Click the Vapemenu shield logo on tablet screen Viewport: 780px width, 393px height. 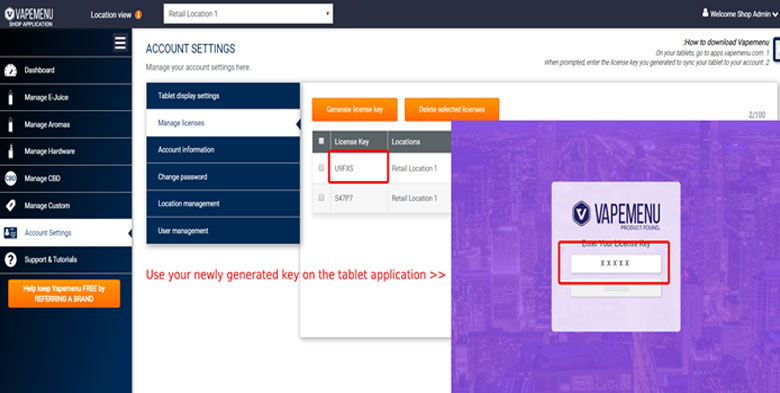click(x=581, y=213)
